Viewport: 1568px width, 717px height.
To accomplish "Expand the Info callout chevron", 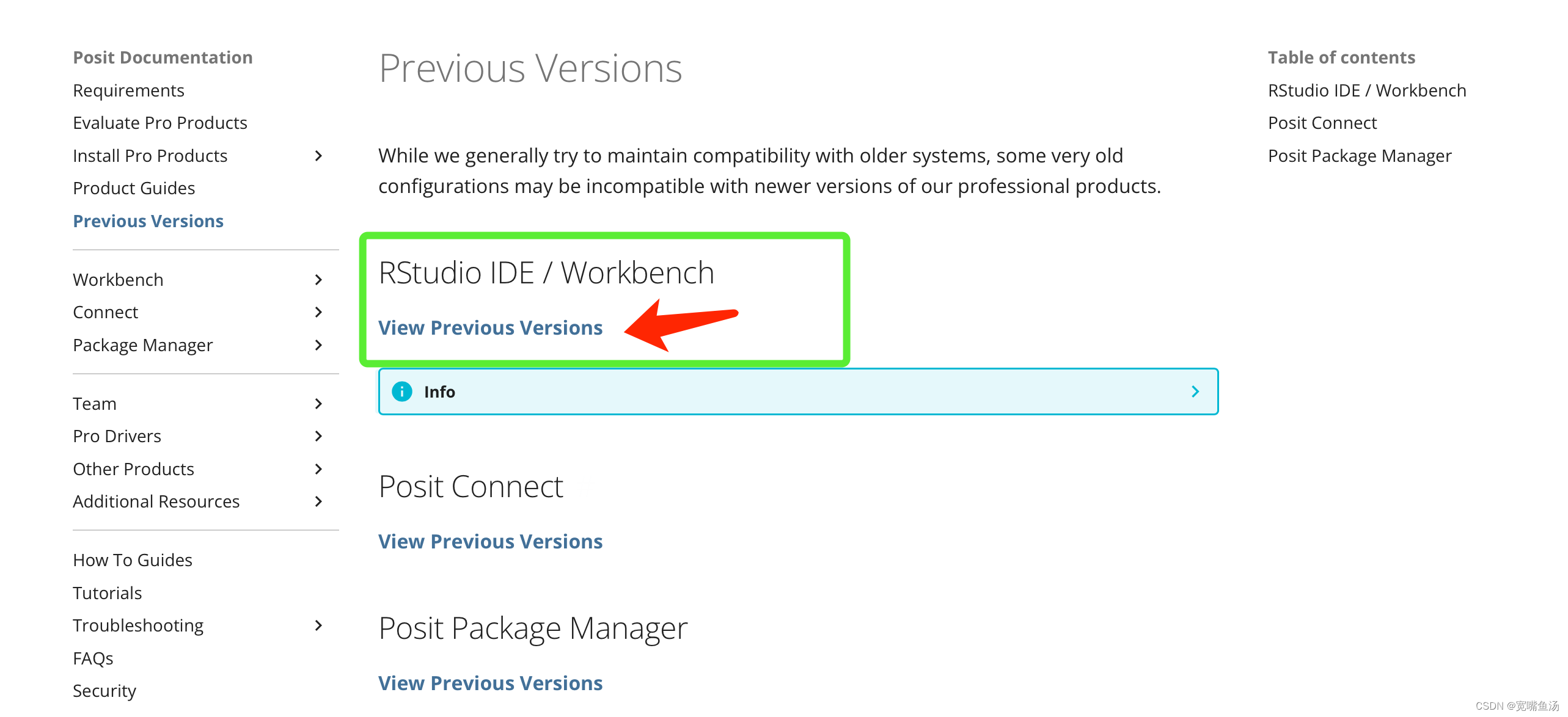I will point(1195,391).
